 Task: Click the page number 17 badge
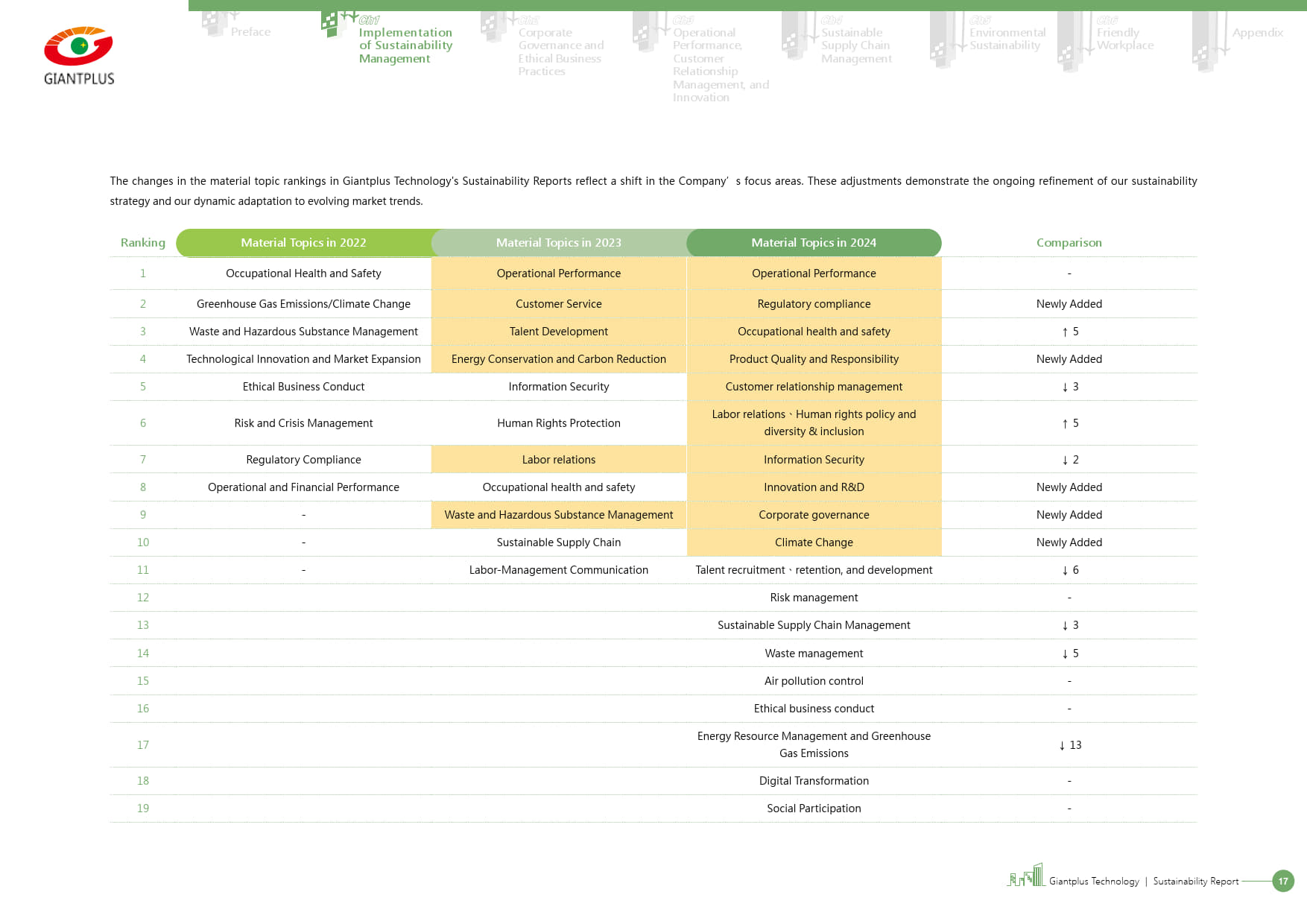point(1282,881)
